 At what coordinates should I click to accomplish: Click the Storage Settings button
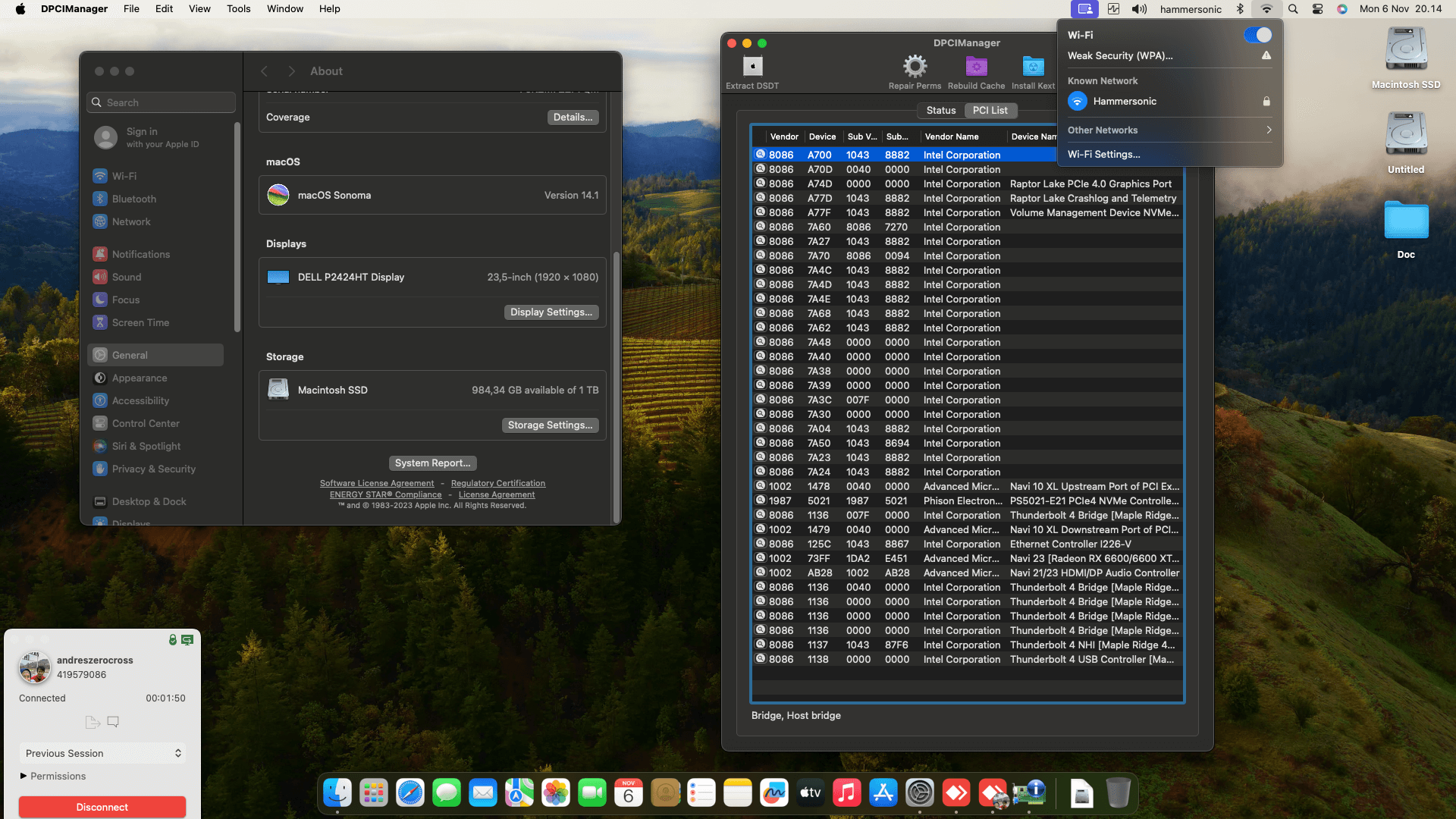tap(551, 425)
